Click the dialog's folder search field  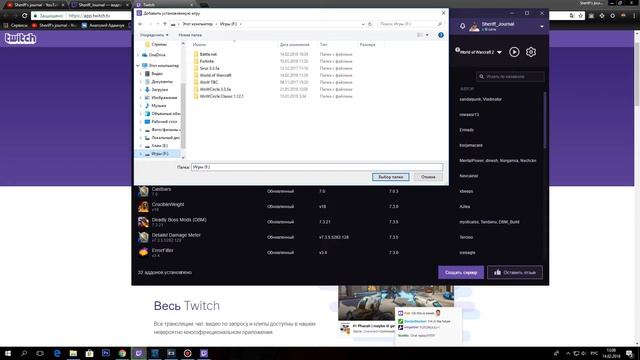(x=410, y=24)
